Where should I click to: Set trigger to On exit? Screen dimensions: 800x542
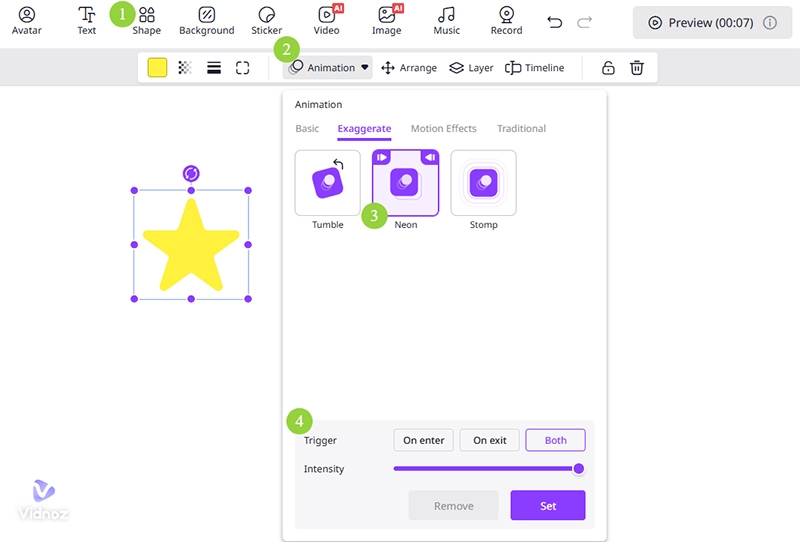point(490,440)
